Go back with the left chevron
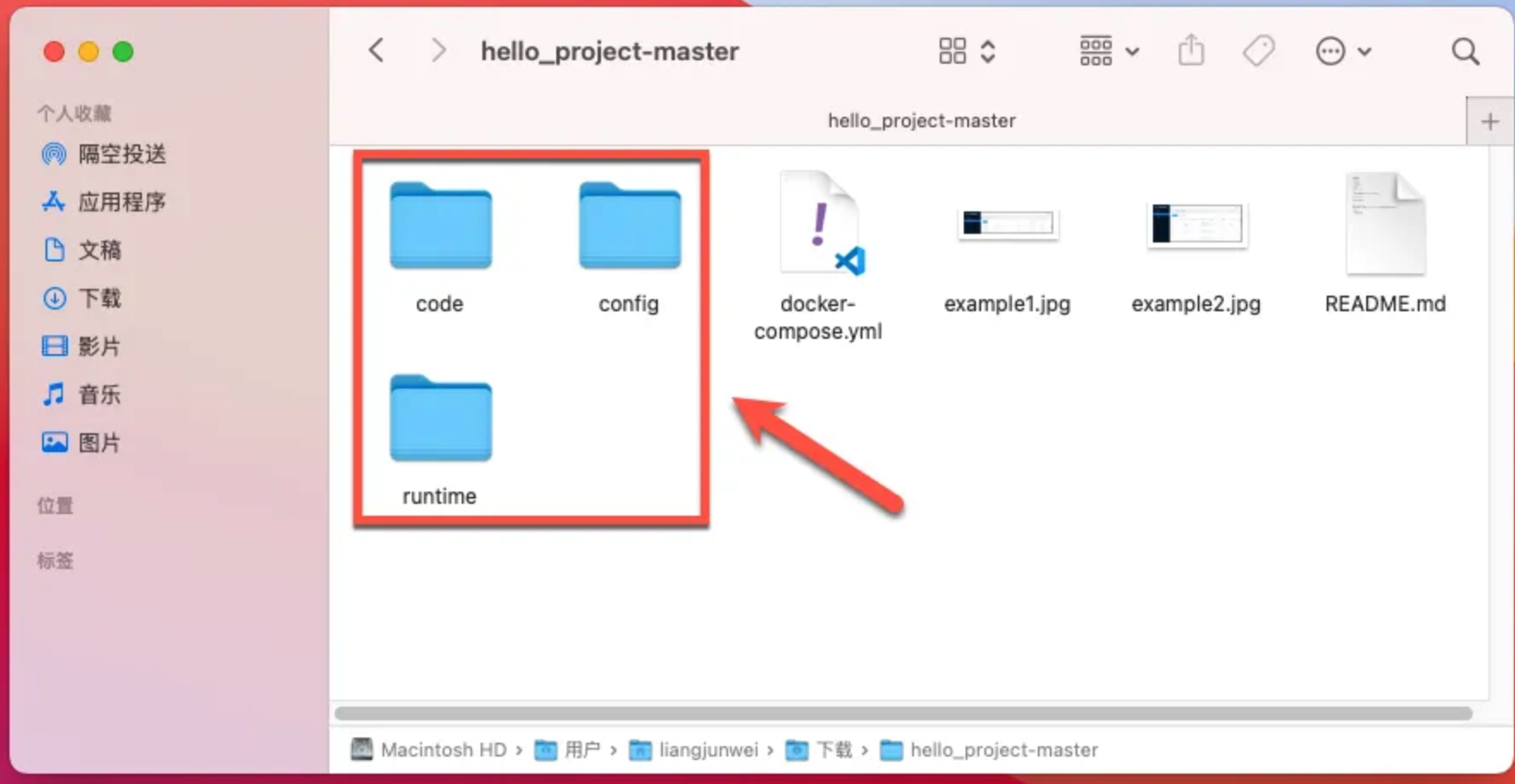The image size is (1515, 784). pyautogui.click(x=377, y=51)
